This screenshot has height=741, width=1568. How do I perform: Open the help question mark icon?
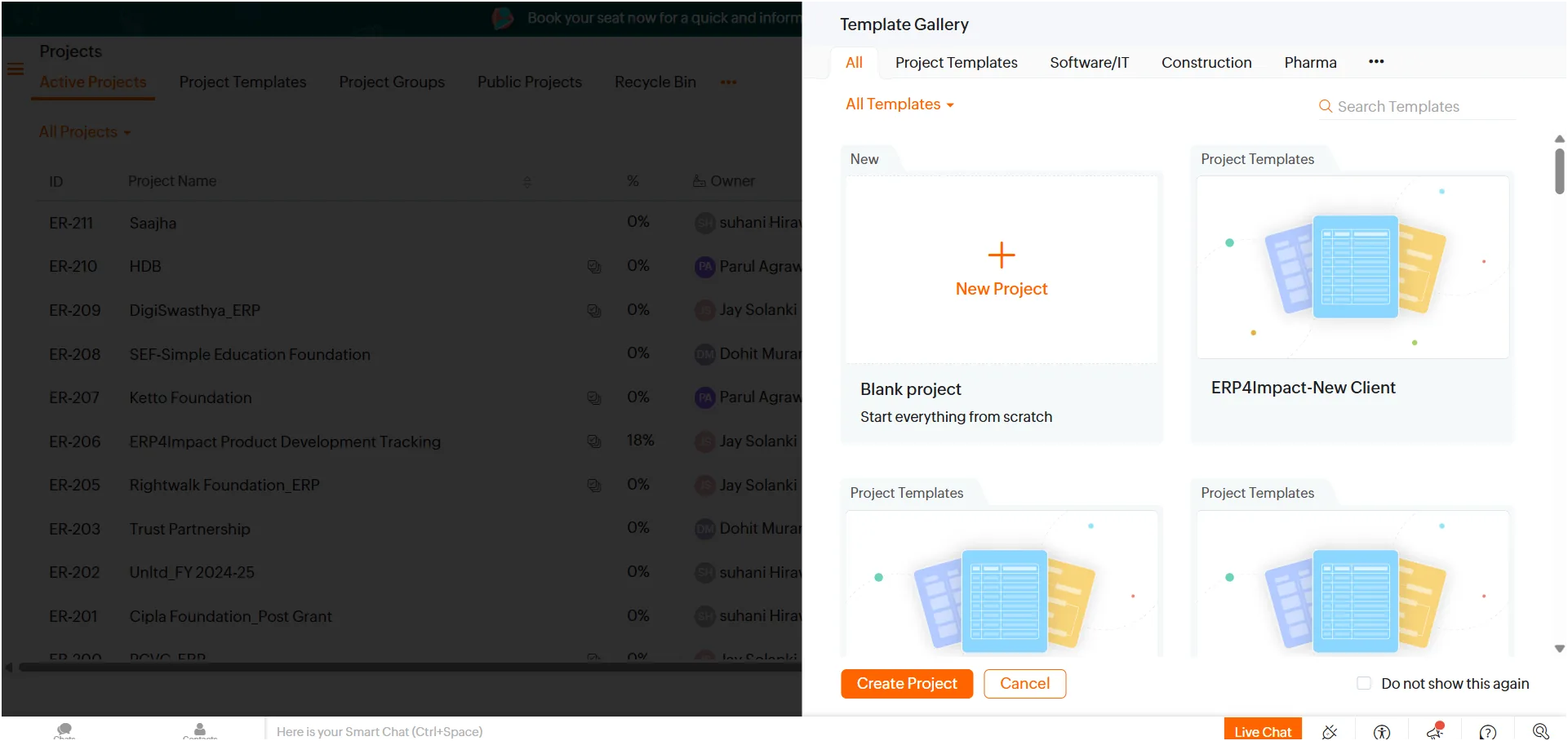coord(1488,732)
